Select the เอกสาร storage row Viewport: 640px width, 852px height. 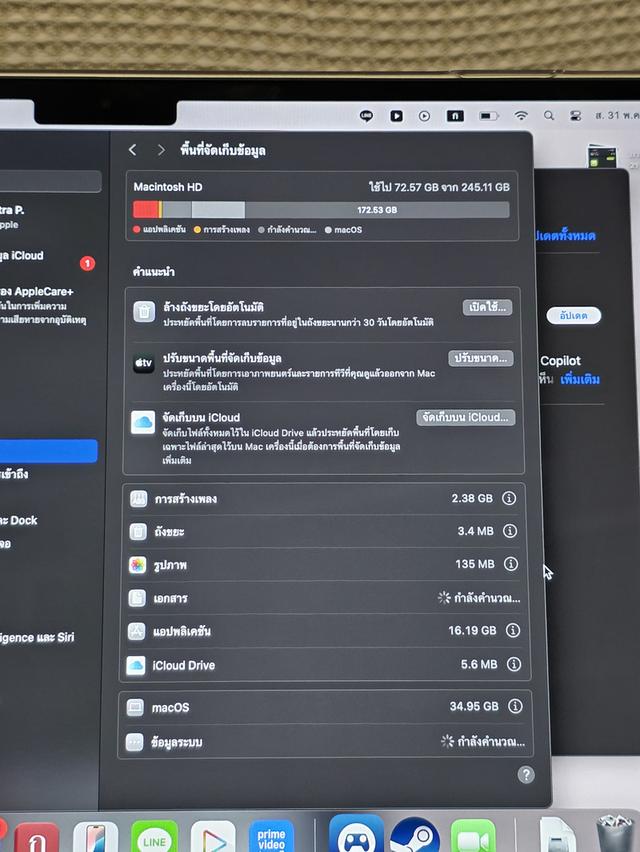324,598
